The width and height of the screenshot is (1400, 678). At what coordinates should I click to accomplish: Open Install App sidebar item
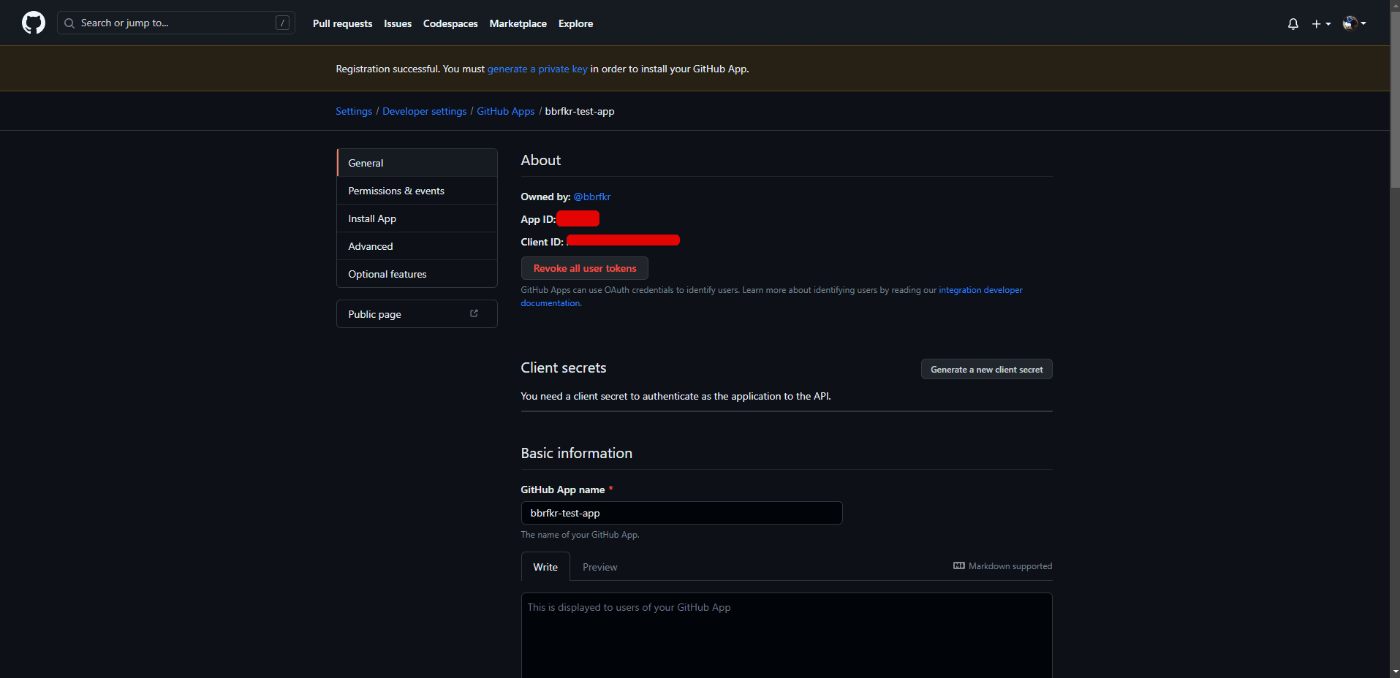[417, 219]
